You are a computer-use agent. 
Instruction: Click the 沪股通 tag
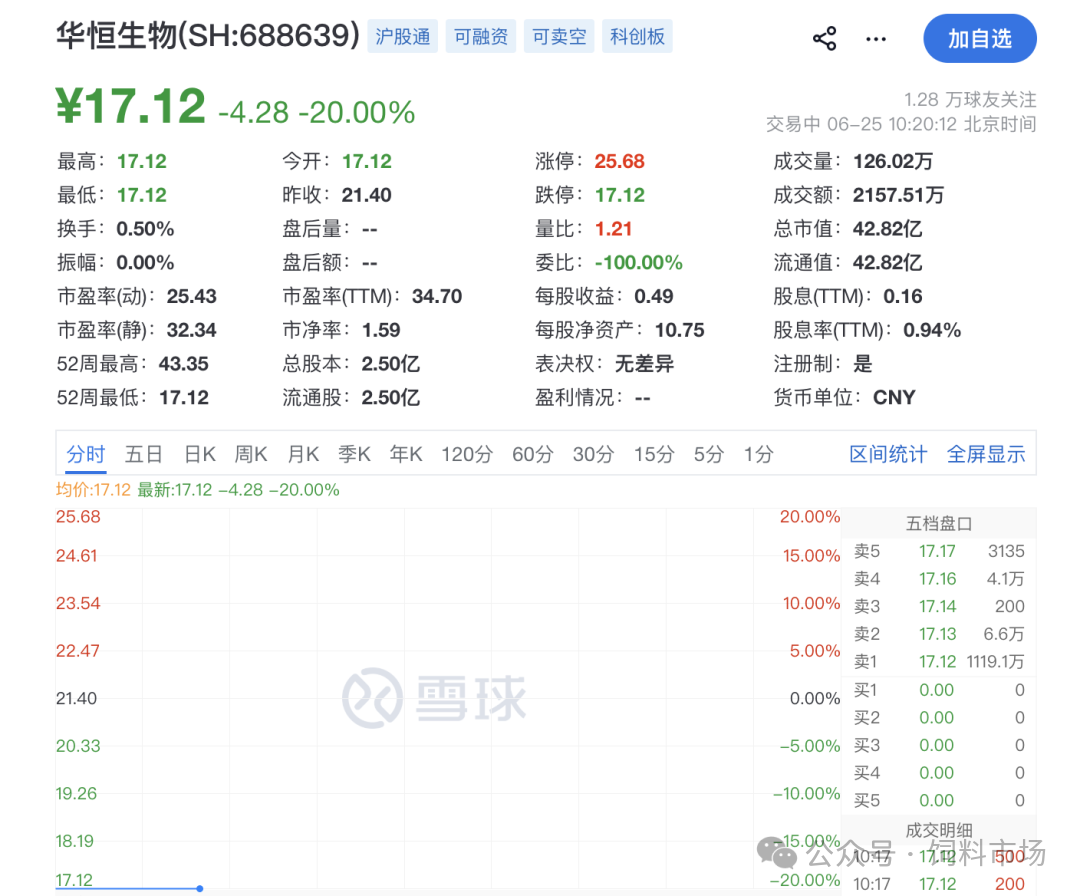(x=403, y=37)
